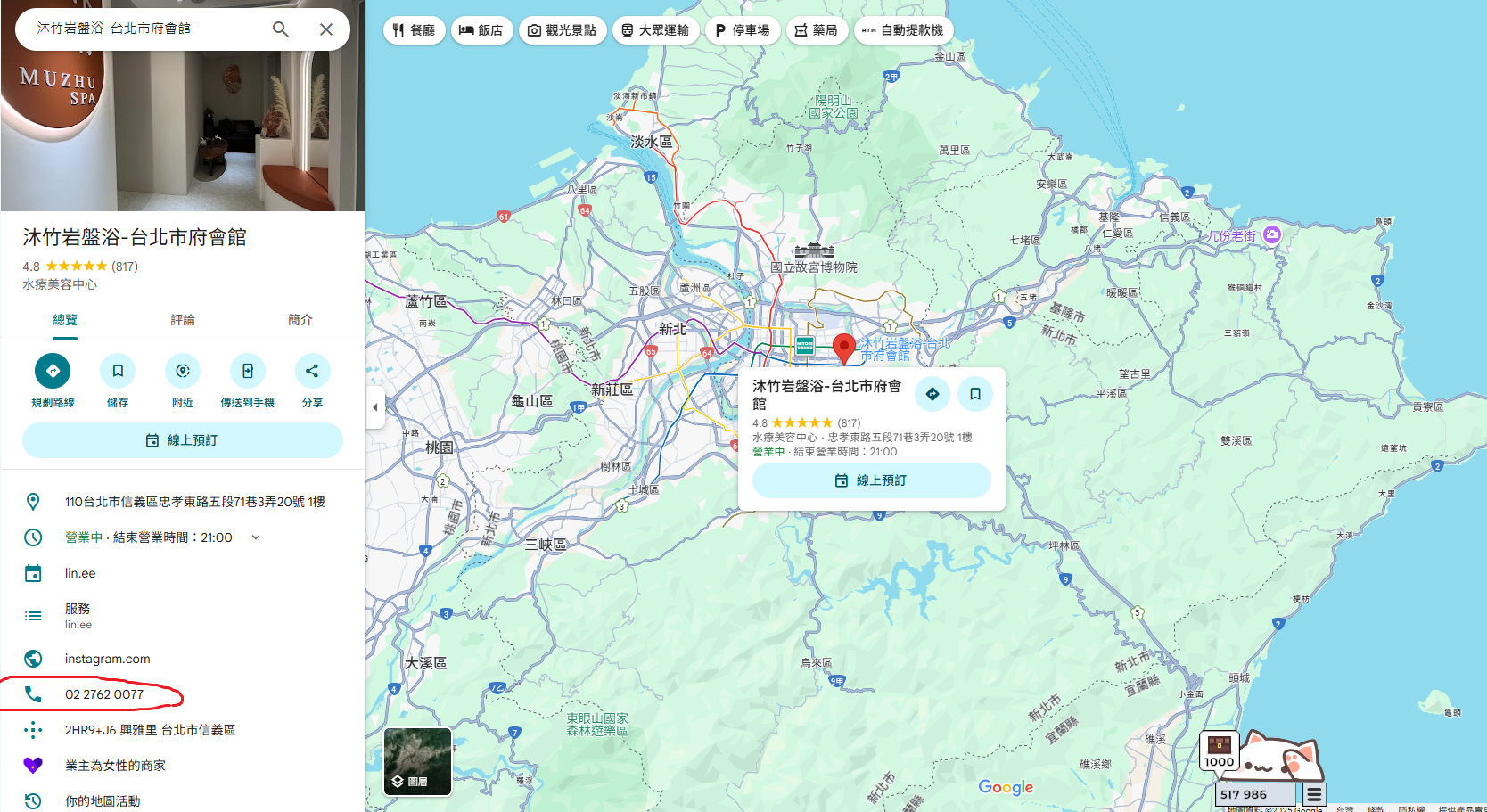Open the hamburger menu beside 517 986
The height and width of the screenshot is (812, 1487).
(x=1314, y=794)
